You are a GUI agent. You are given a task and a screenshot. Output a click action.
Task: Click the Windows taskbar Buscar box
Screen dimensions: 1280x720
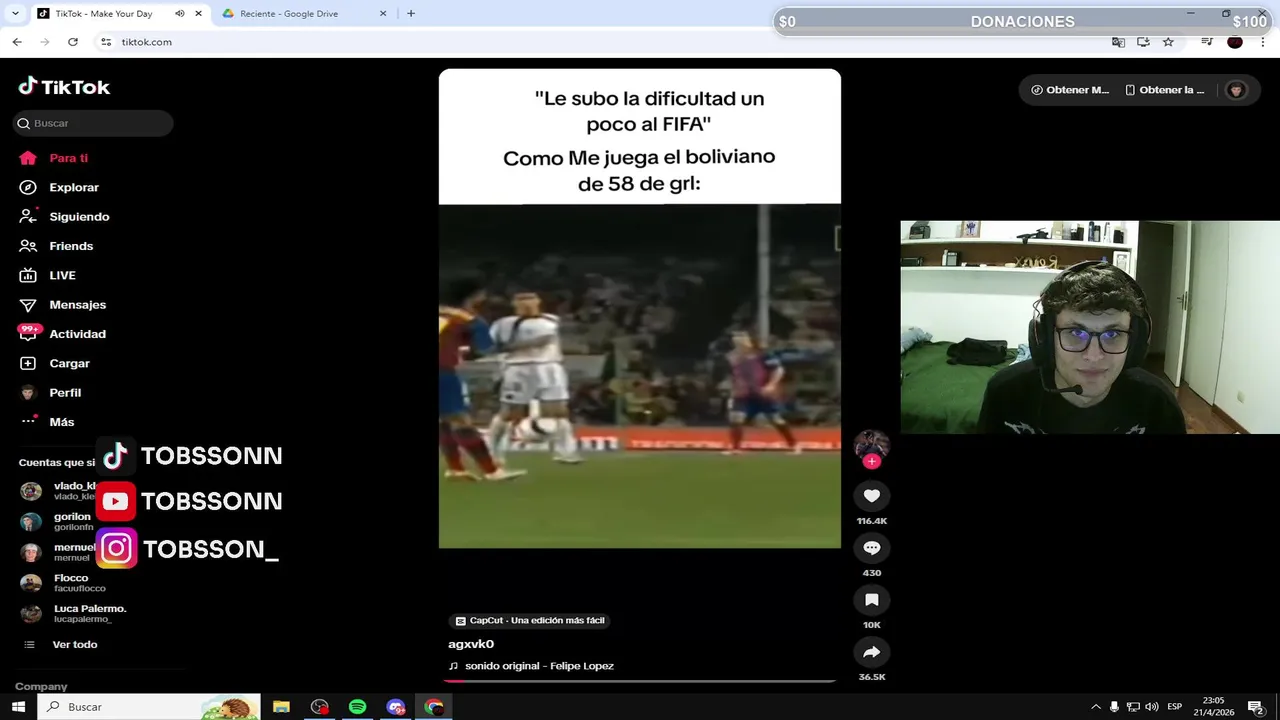[149, 707]
